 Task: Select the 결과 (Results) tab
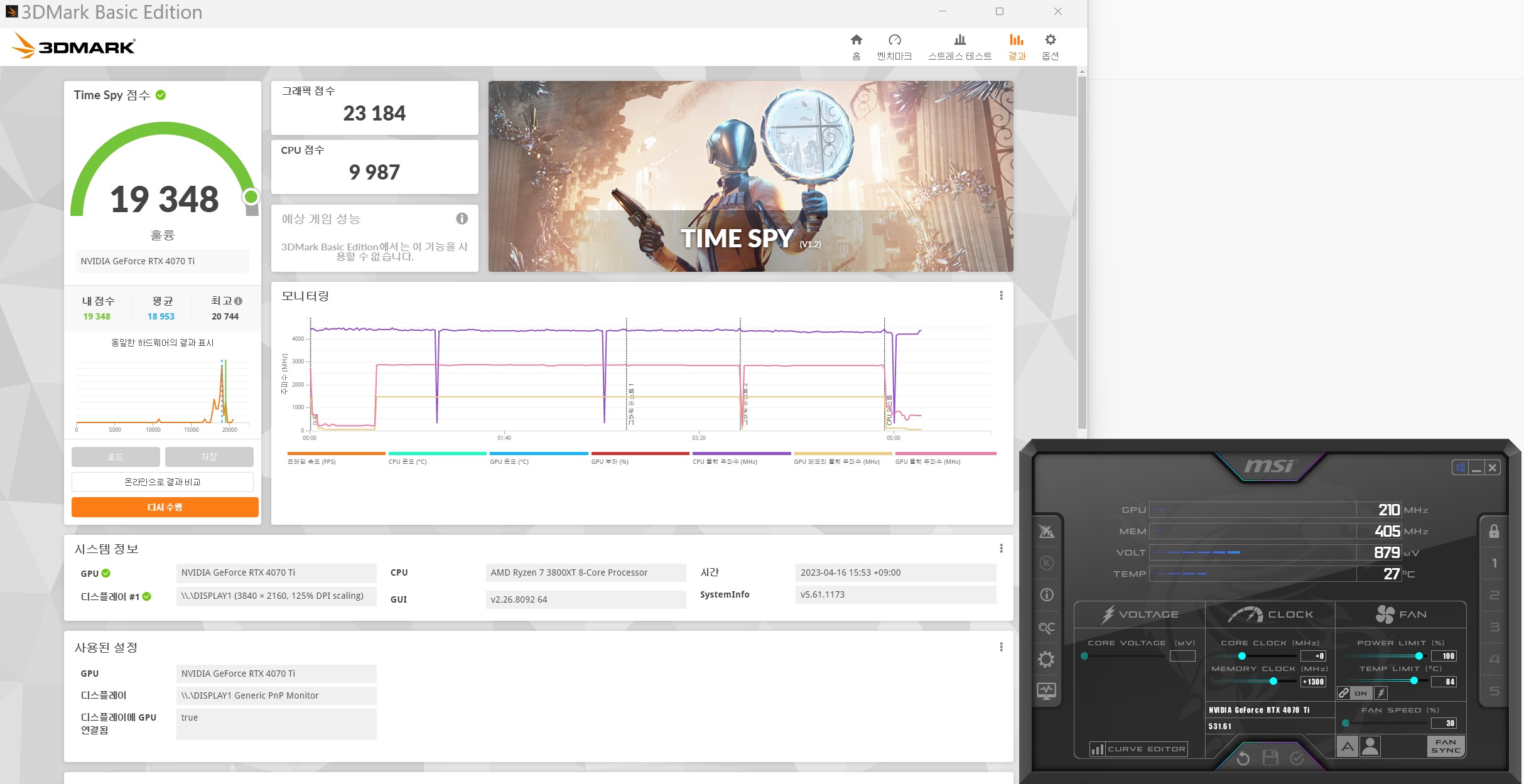click(1017, 47)
